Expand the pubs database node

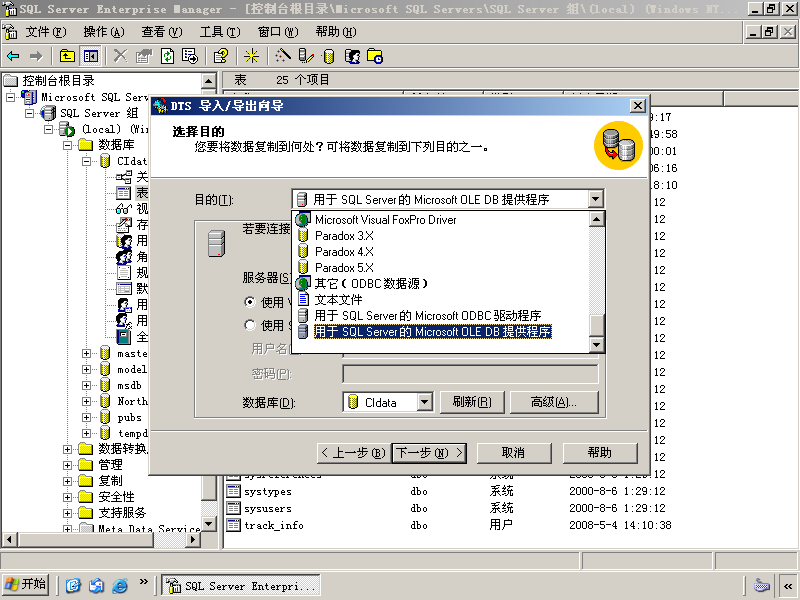(86, 417)
